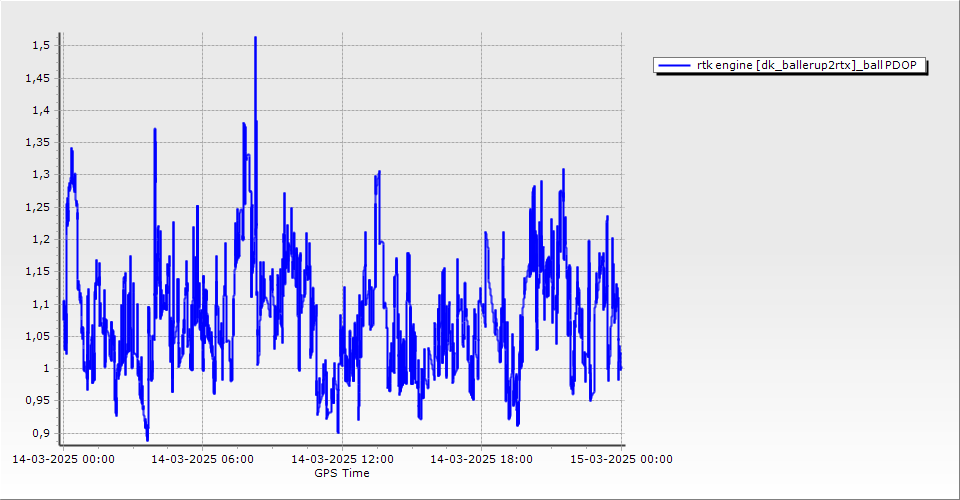This screenshot has width=960, height=500.
Task: Select the '1,05' y-axis label
Action: pos(38,336)
